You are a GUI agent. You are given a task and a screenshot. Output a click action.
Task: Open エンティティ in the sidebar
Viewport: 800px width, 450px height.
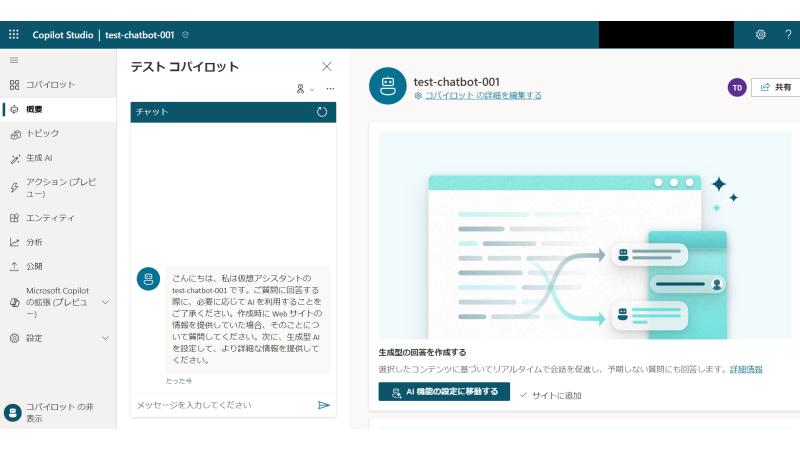point(58,218)
